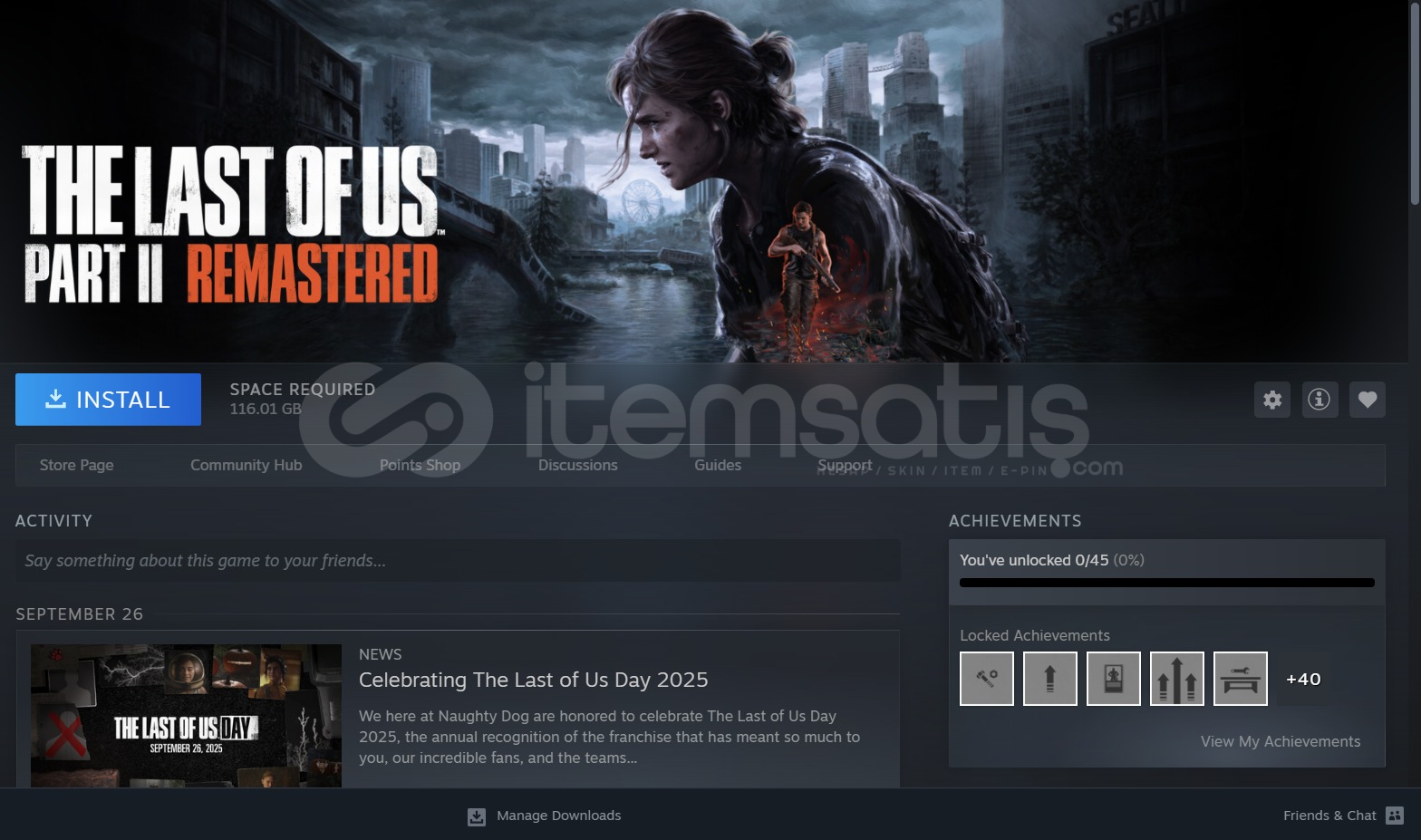Screen dimensions: 1421x840
Task: Open The Last of Us Day news thumbnail
Action: pyautogui.click(x=186, y=716)
